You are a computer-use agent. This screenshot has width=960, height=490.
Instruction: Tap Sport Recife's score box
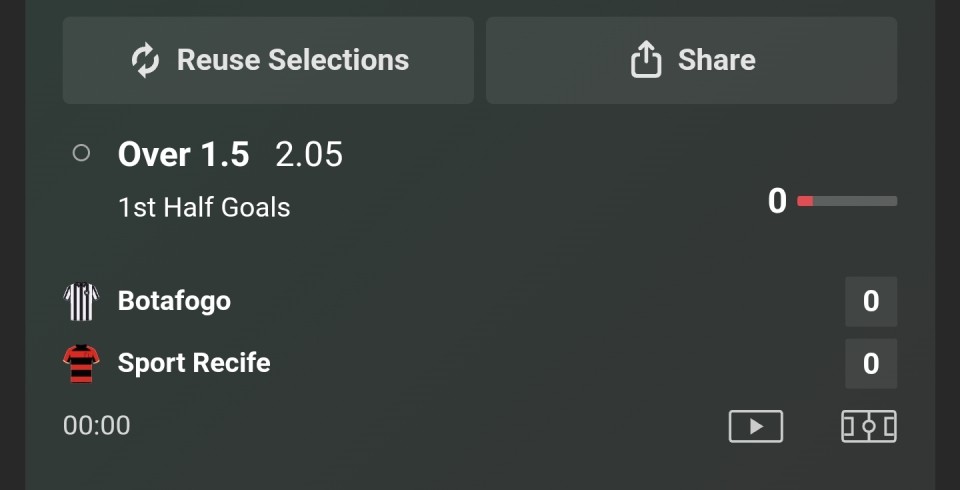pyautogui.click(x=870, y=363)
